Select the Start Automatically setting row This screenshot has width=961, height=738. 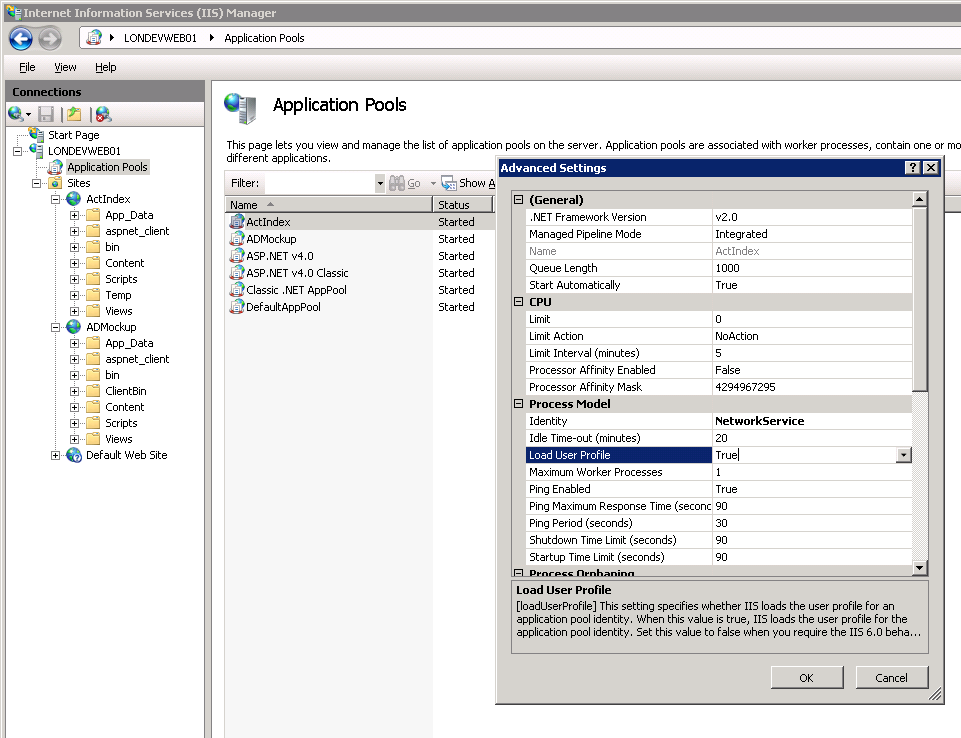pyautogui.click(x=719, y=285)
